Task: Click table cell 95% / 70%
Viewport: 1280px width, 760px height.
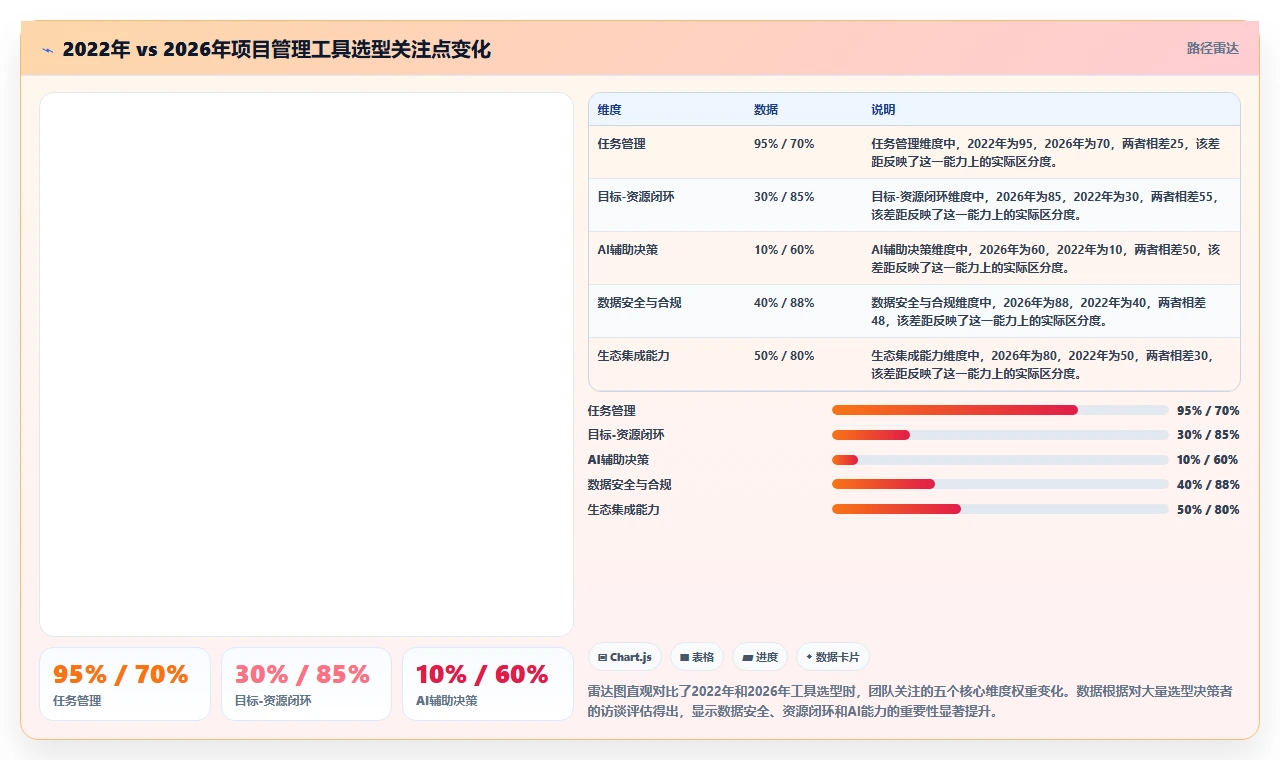Action: 784,144
